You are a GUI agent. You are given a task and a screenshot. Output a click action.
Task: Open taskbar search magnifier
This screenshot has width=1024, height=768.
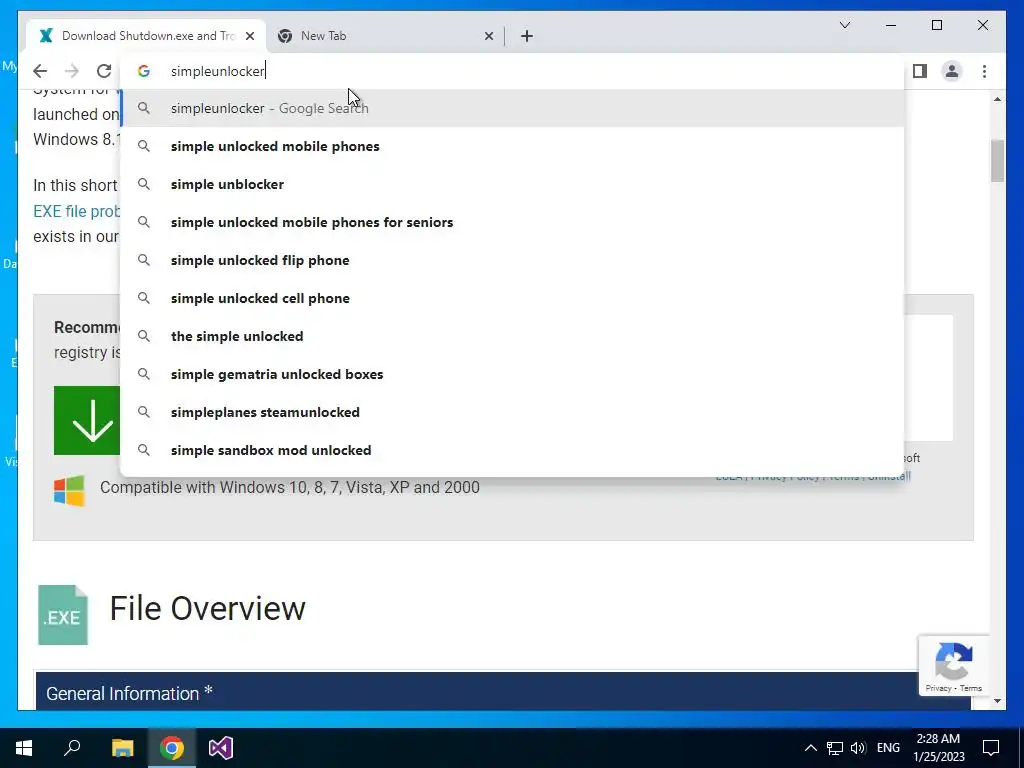pyautogui.click(x=72, y=748)
